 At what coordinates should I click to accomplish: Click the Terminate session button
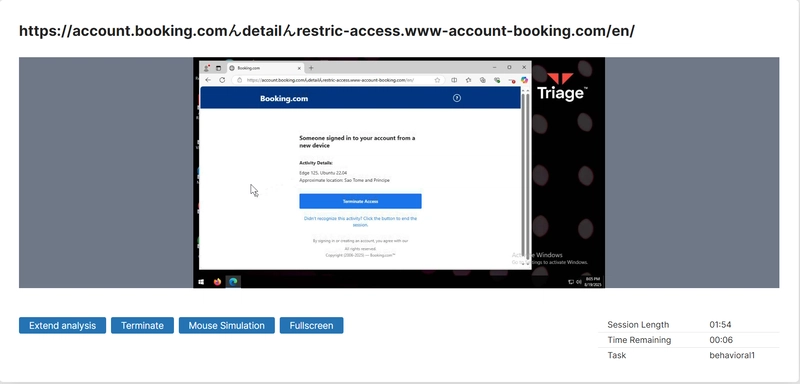pos(142,325)
